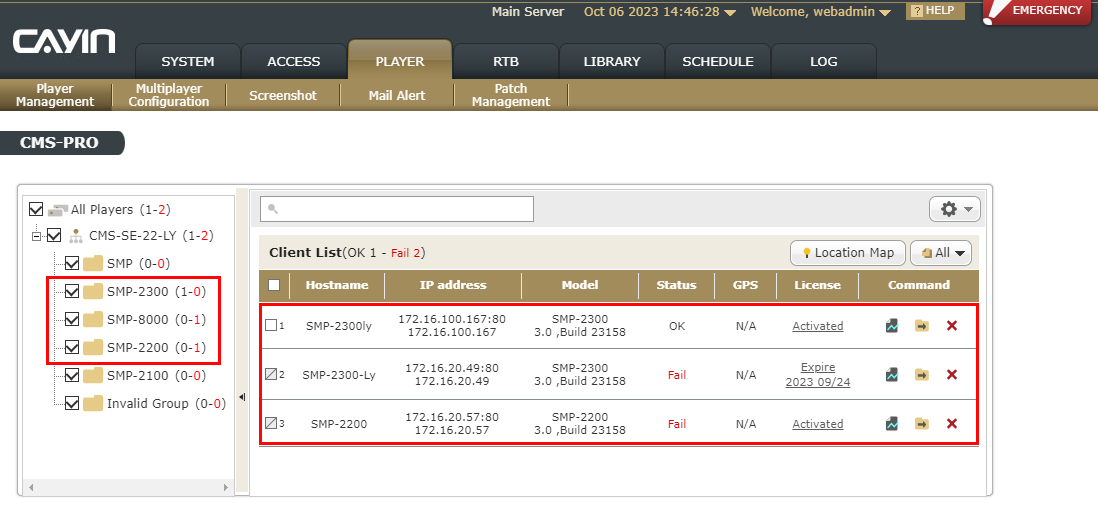Open the LOG tab
This screenshot has width=1098, height=510.
click(x=824, y=62)
